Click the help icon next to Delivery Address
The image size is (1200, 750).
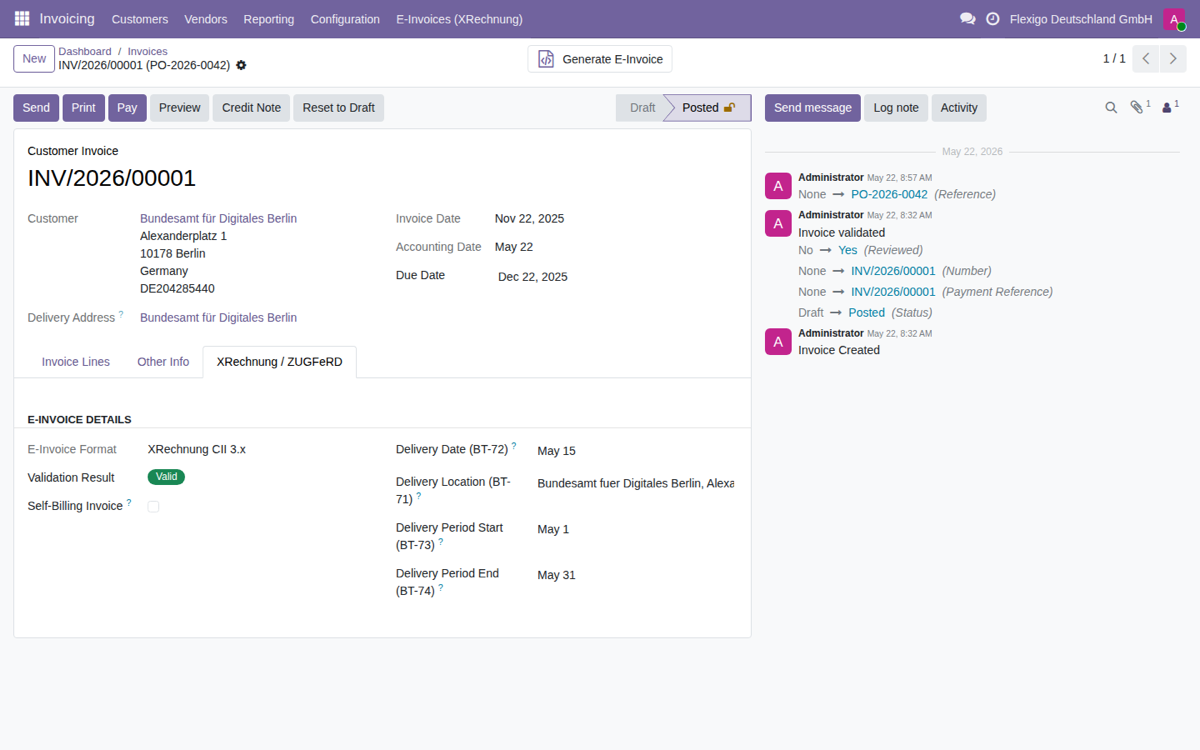[122, 314]
